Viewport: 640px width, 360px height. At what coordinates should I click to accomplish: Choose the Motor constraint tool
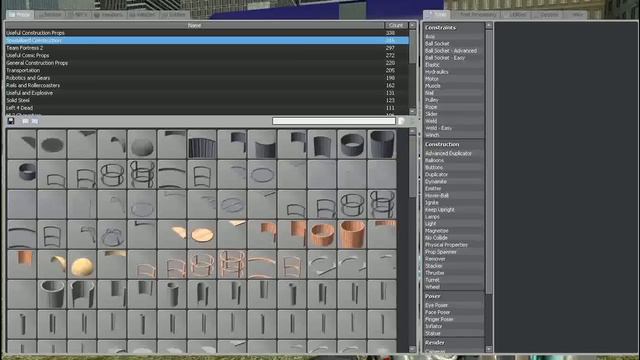pos(453,79)
